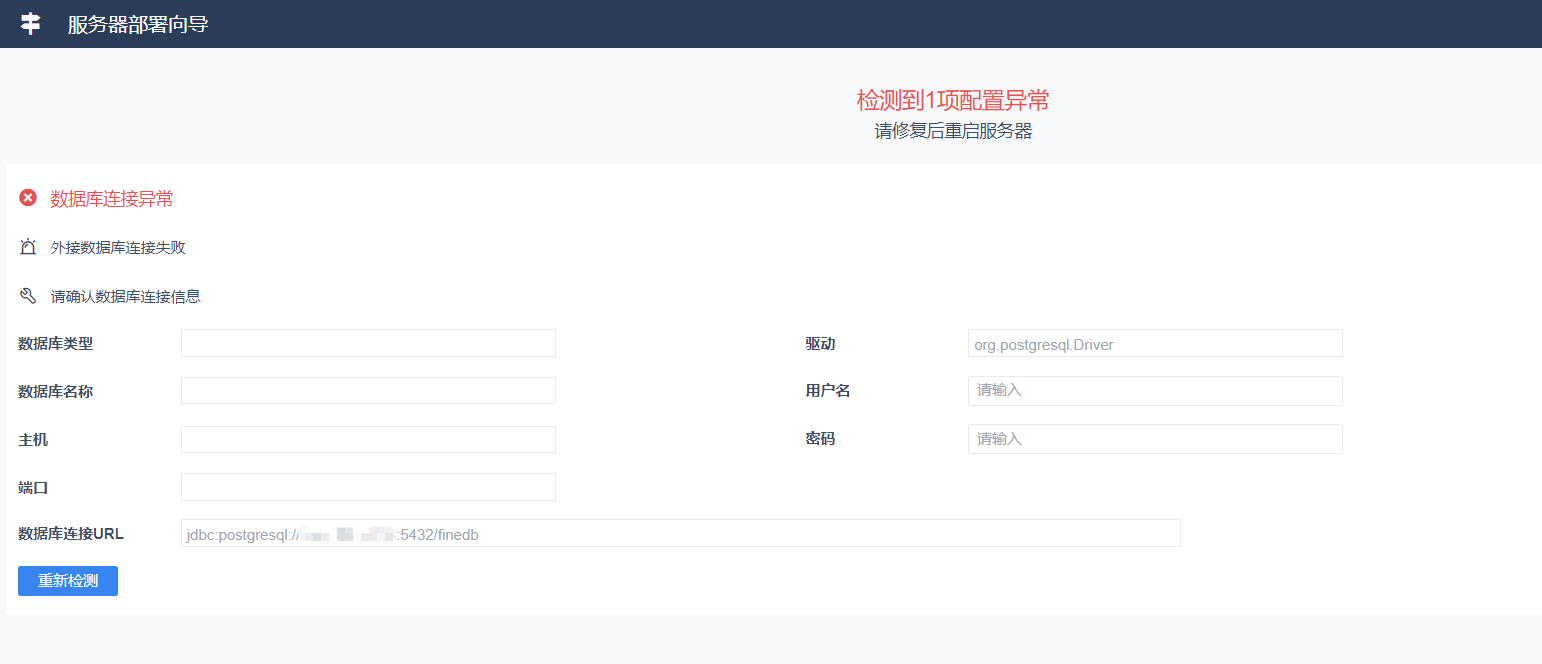This screenshot has height=664, width=1542.
Task: Click the 密码 label
Action: 820,439
